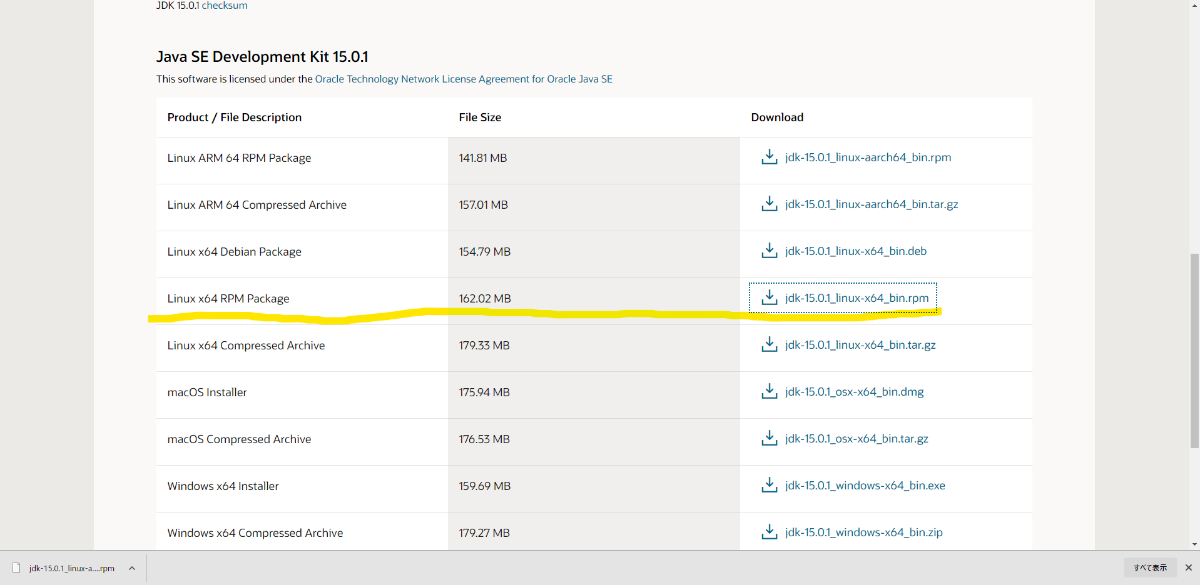Click file icon of downloaded jdk rpm

coord(16,568)
